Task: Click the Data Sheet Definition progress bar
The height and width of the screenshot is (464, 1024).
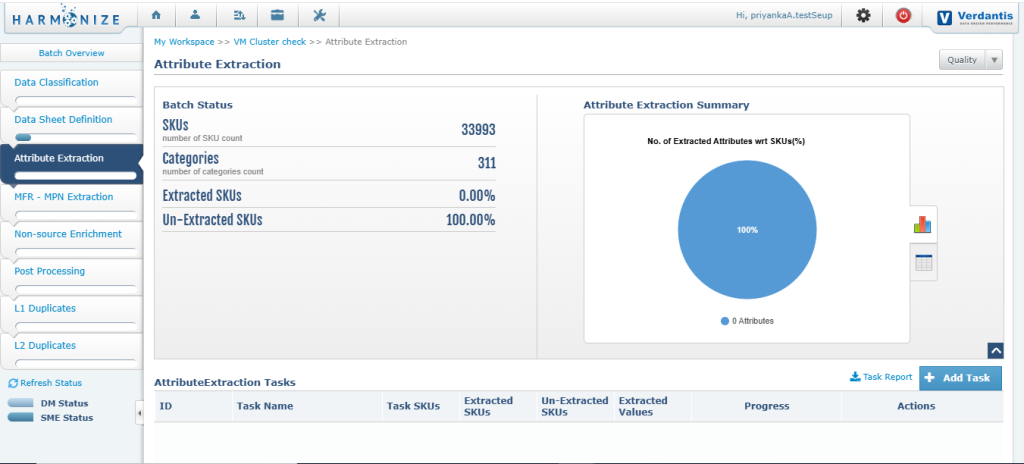Action: click(x=75, y=137)
